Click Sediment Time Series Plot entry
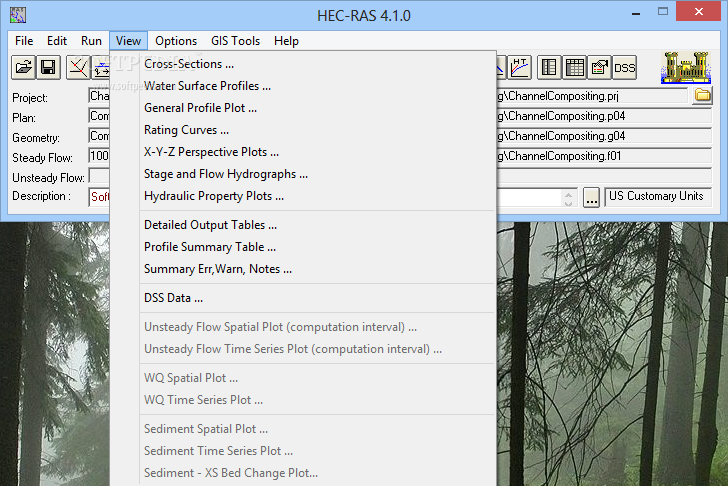Viewport: 728px width, 486px height. (303, 451)
